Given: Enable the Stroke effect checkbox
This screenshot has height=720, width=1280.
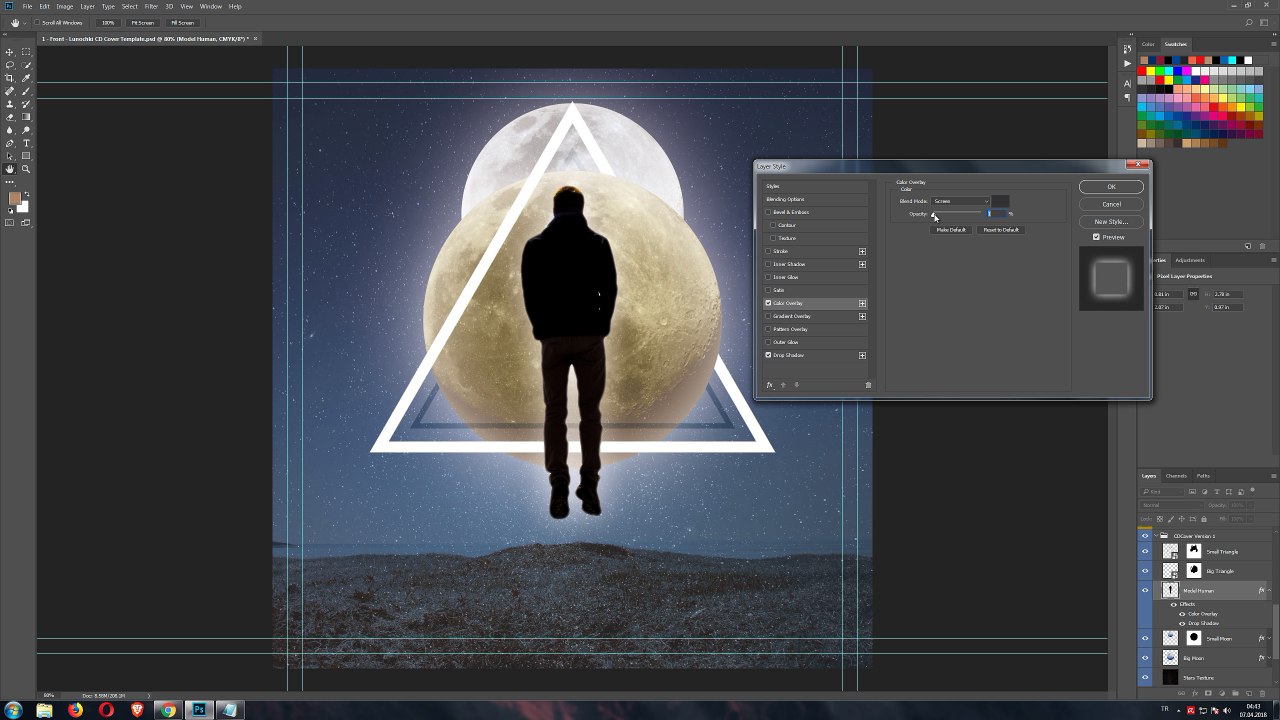Looking at the screenshot, I should pyautogui.click(x=768, y=251).
